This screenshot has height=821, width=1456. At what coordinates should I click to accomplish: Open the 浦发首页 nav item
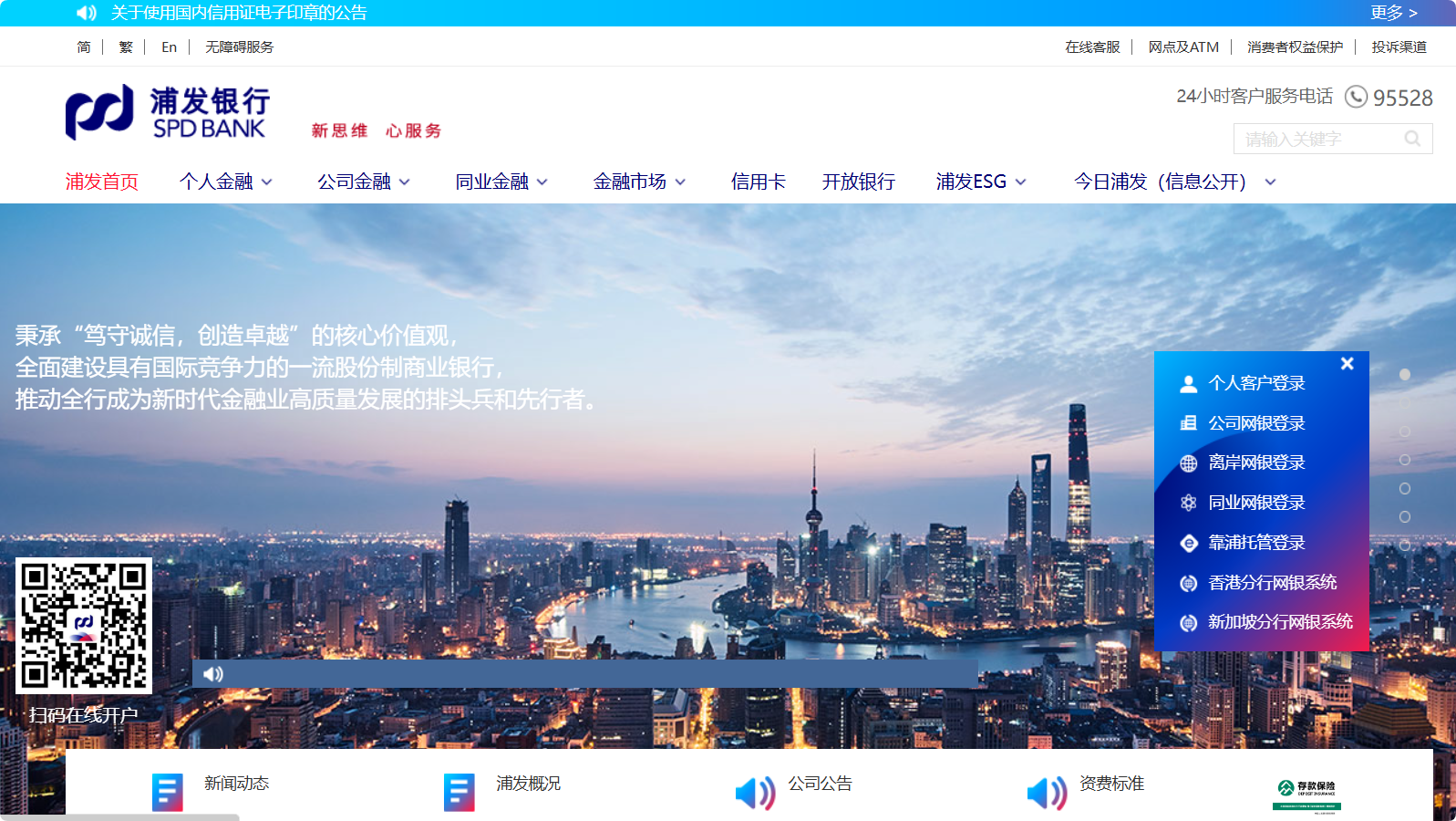pyautogui.click(x=102, y=182)
